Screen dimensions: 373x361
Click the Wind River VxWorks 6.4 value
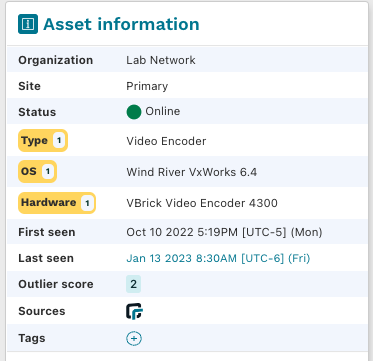192,172
